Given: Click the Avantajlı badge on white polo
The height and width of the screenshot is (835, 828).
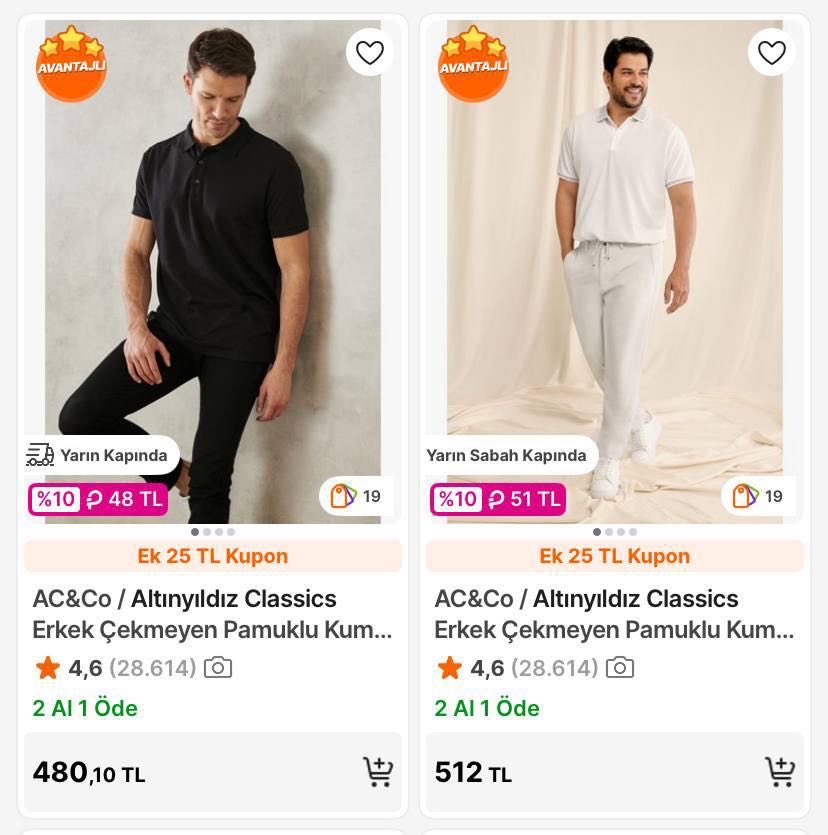Looking at the screenshot, I should pyautogui.click(x=473, y=64).
